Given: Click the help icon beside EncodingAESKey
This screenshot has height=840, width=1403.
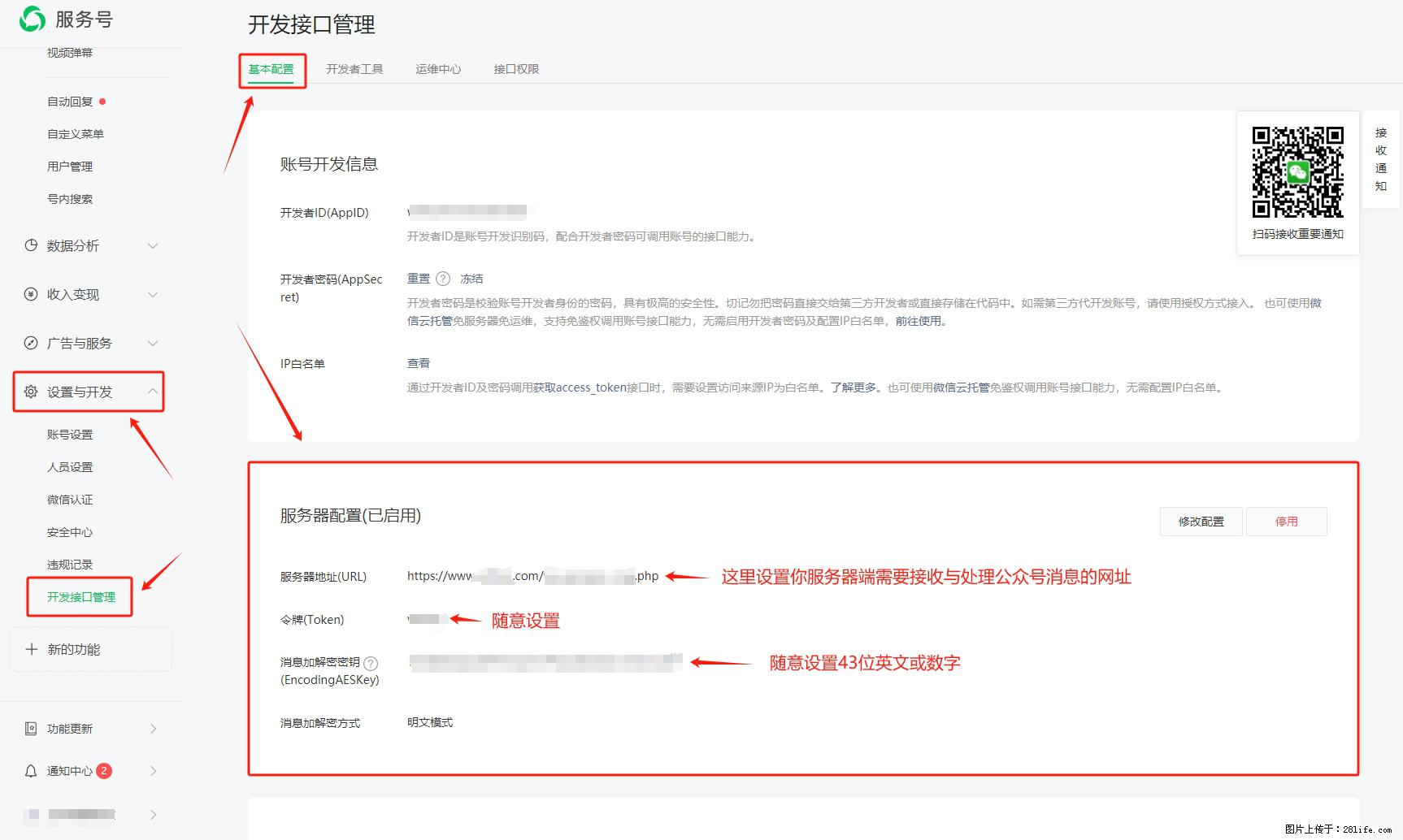Looking at the screenshot, I should [x=372, y=663].
